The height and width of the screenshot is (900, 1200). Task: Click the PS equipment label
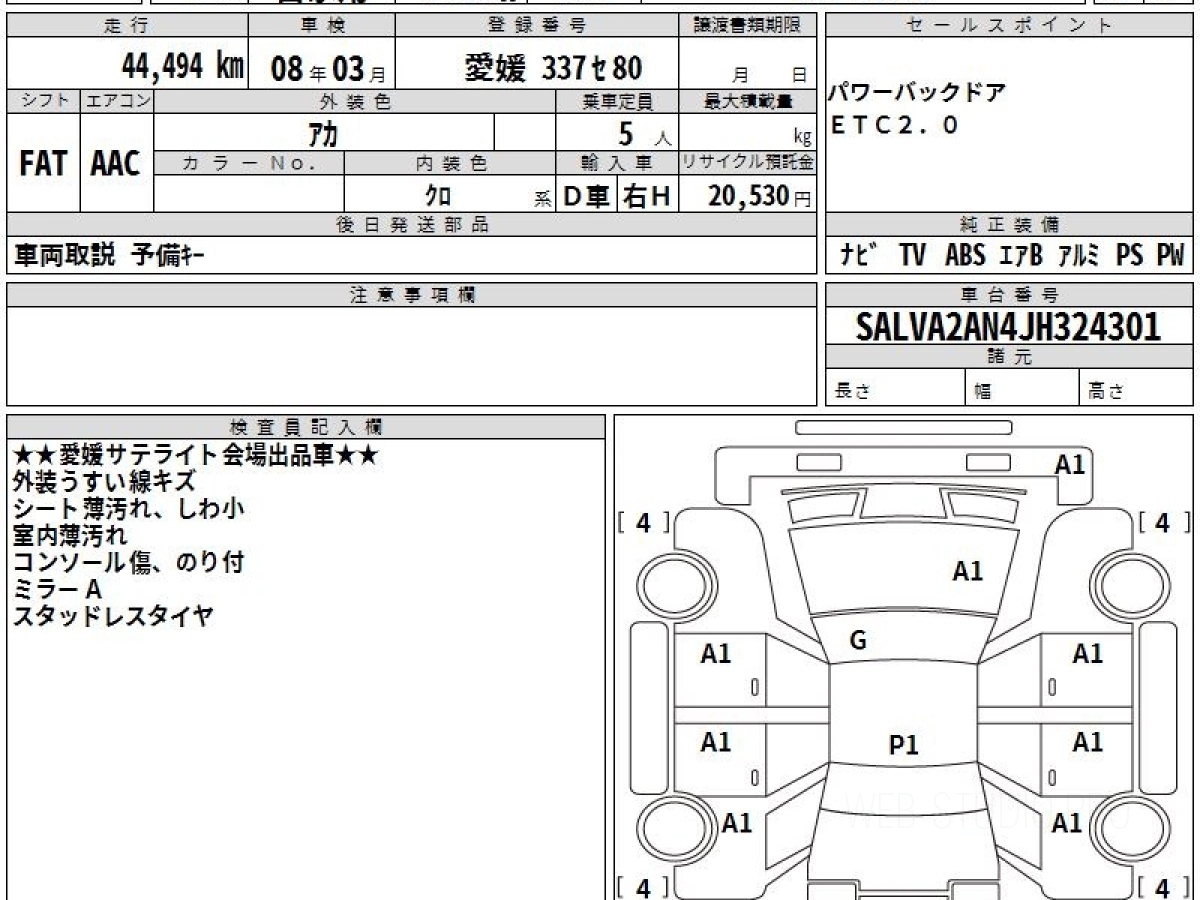click(1130, 256)
